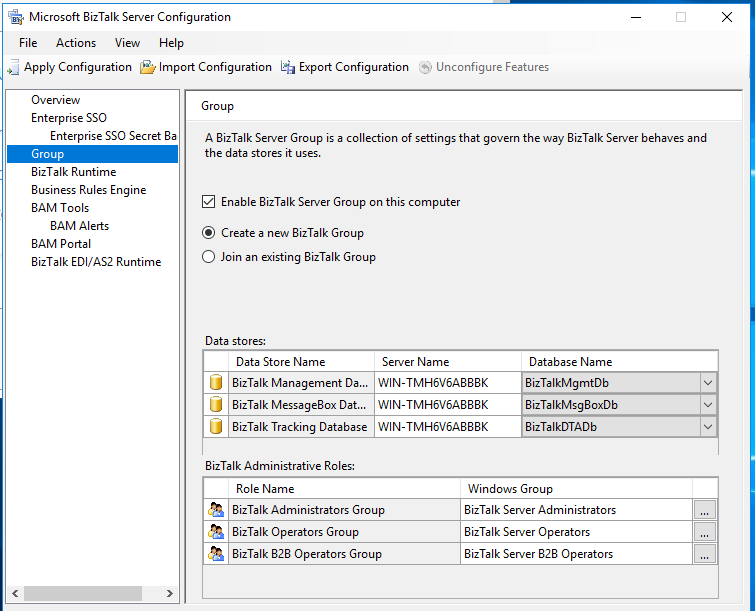Screen dimensions: 755x611
Task: Browse Windows group for BizTalk Server Administrators
Action: tap(704, 510)
